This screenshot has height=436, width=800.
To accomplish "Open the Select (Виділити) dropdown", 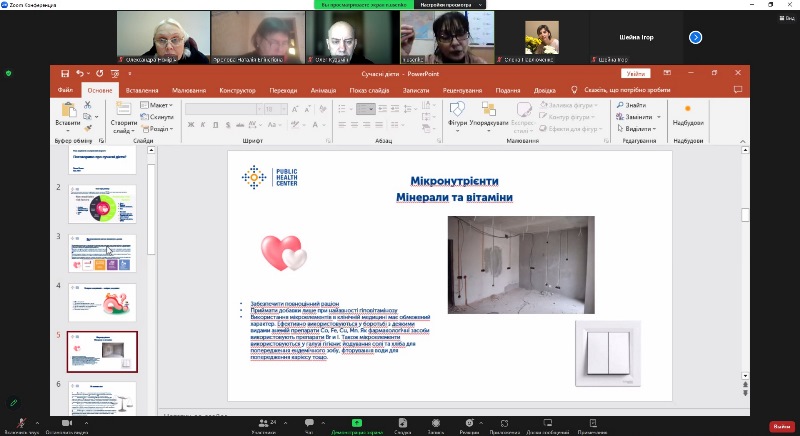I will [637, 128].
